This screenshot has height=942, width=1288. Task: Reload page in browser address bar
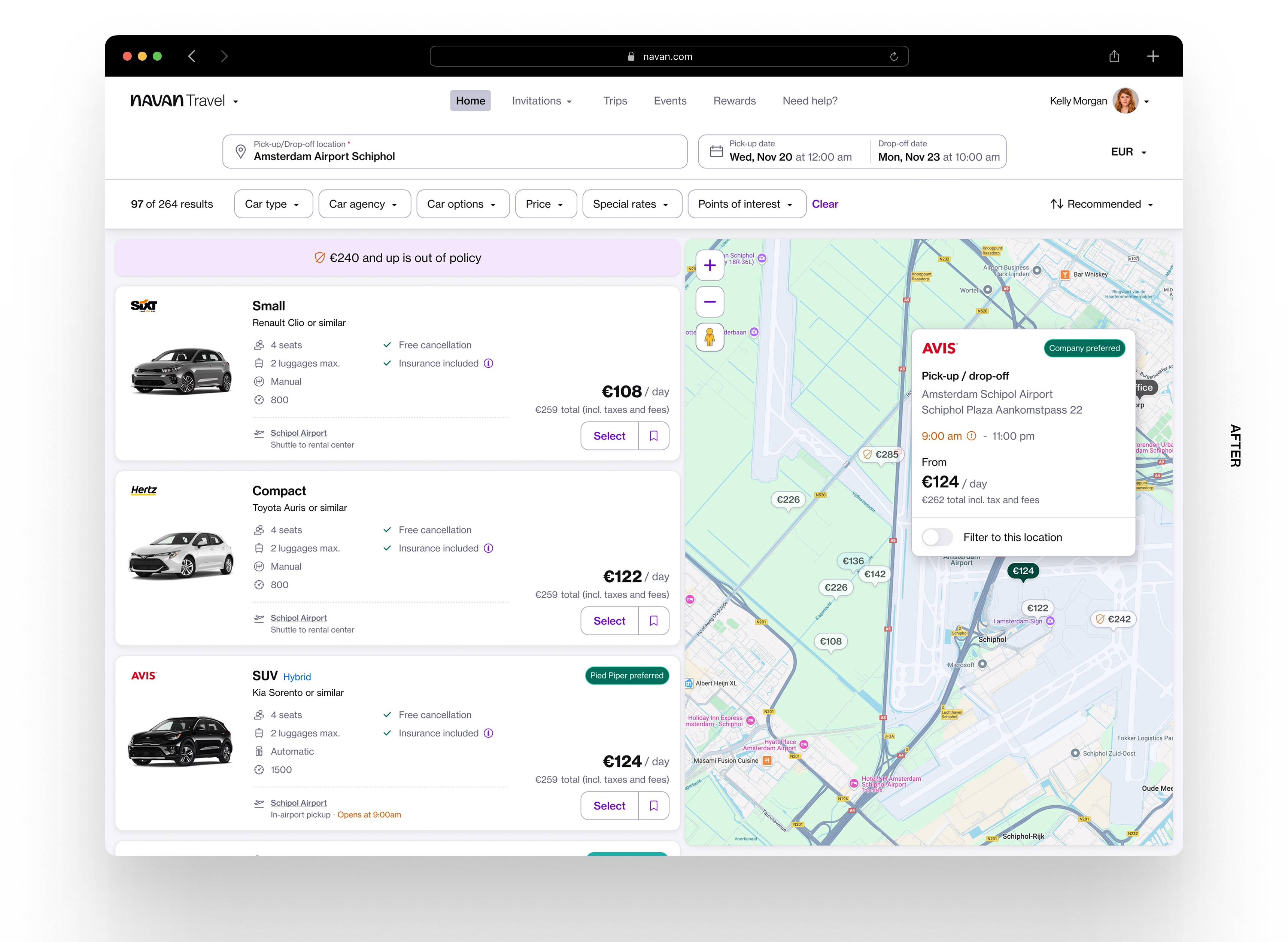(x=893, y=57)
